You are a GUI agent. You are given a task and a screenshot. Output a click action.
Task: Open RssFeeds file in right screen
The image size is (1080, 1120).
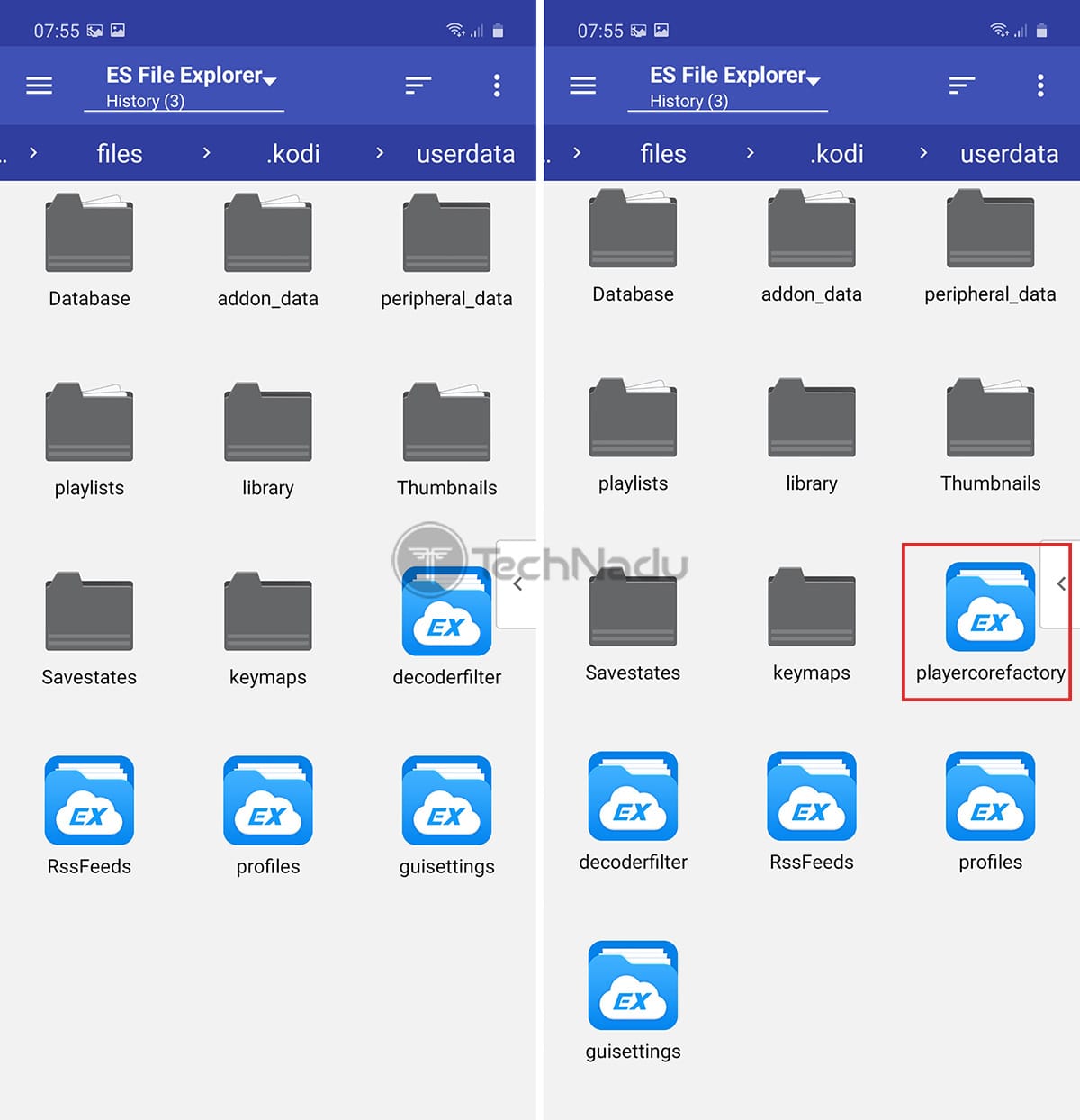pos(812,811)
